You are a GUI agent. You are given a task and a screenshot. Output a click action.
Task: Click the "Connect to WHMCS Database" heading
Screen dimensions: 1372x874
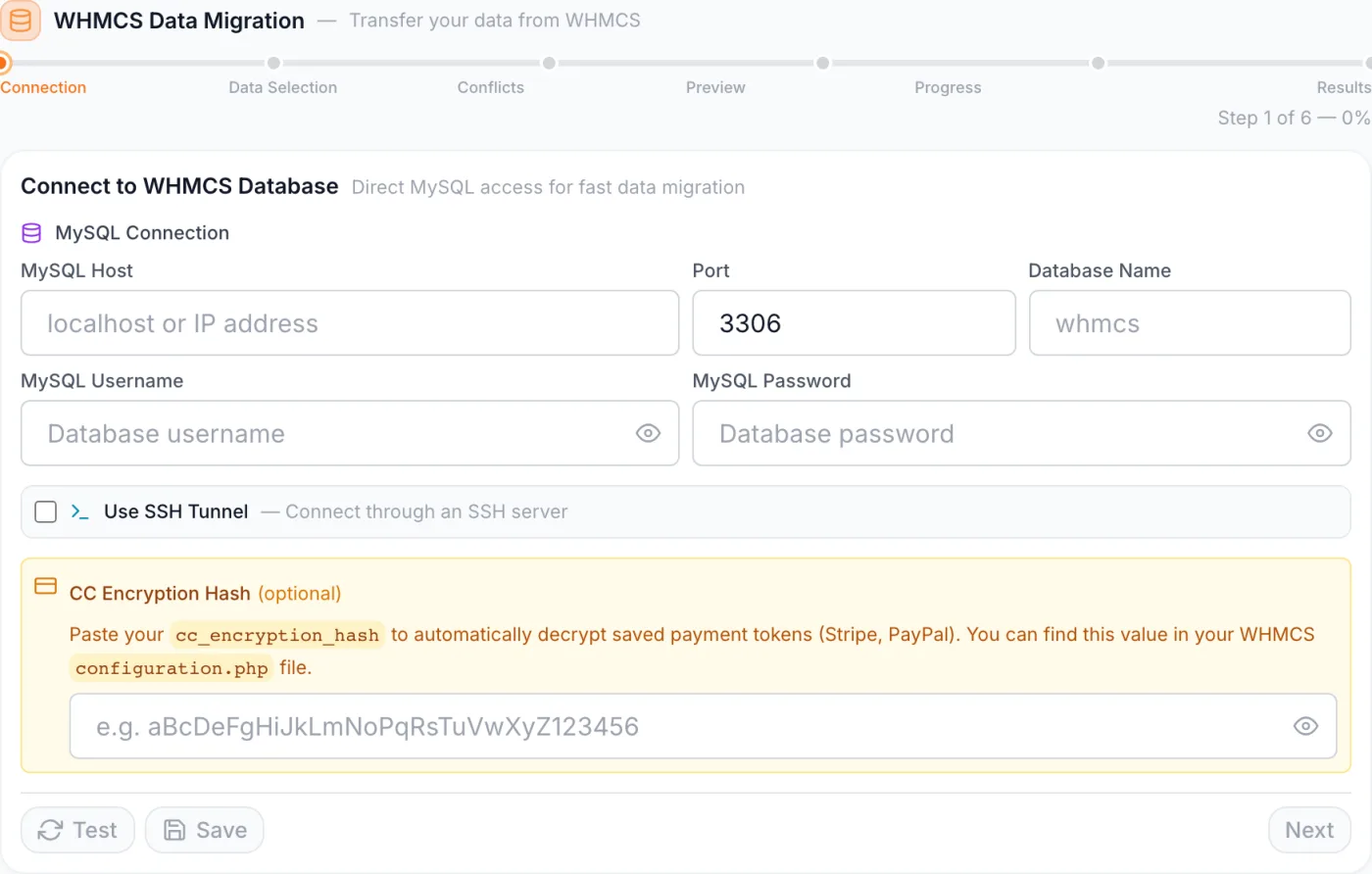pos(179,186)
